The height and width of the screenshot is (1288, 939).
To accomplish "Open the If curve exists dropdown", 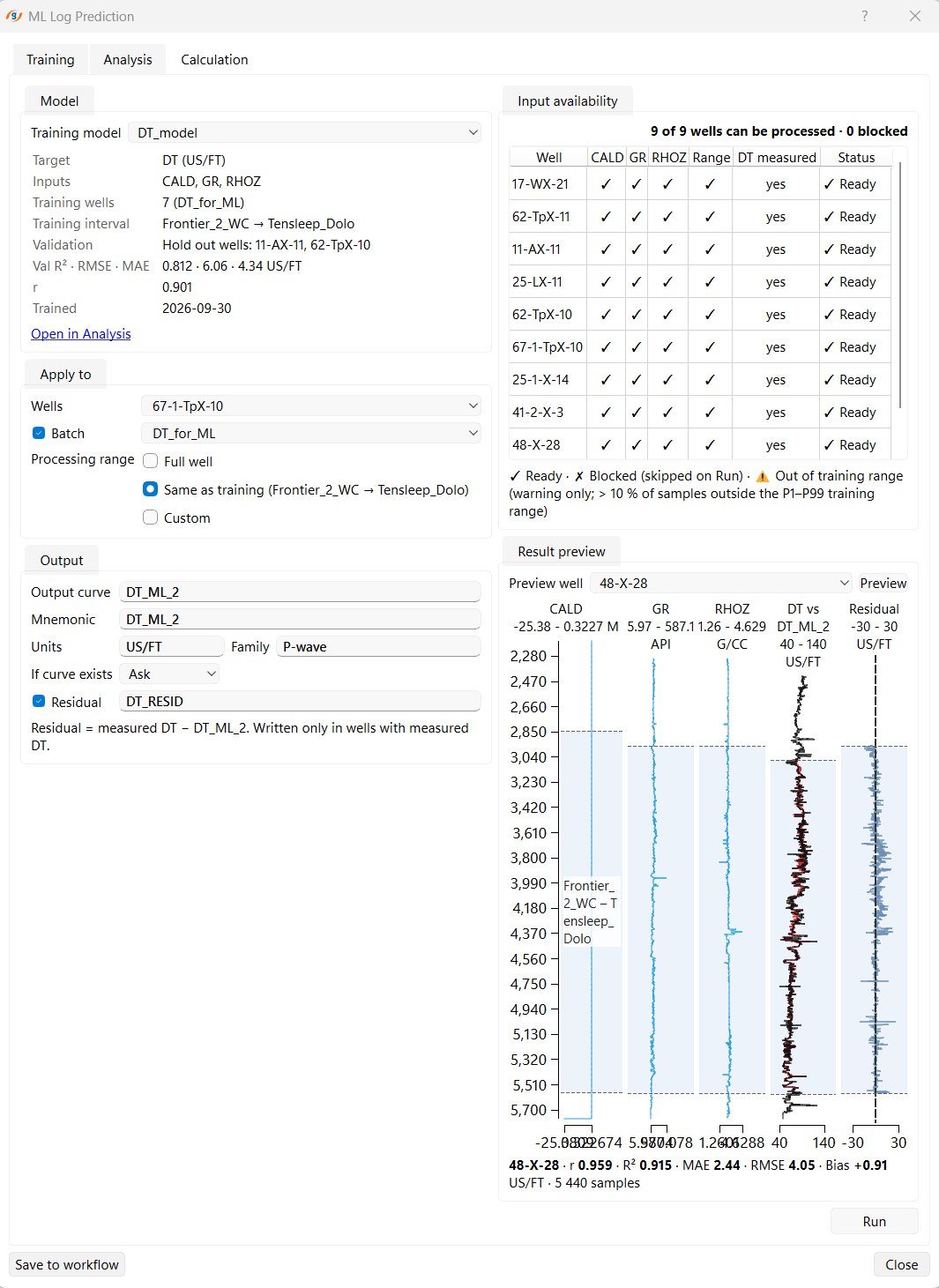I will coord(169,674).
